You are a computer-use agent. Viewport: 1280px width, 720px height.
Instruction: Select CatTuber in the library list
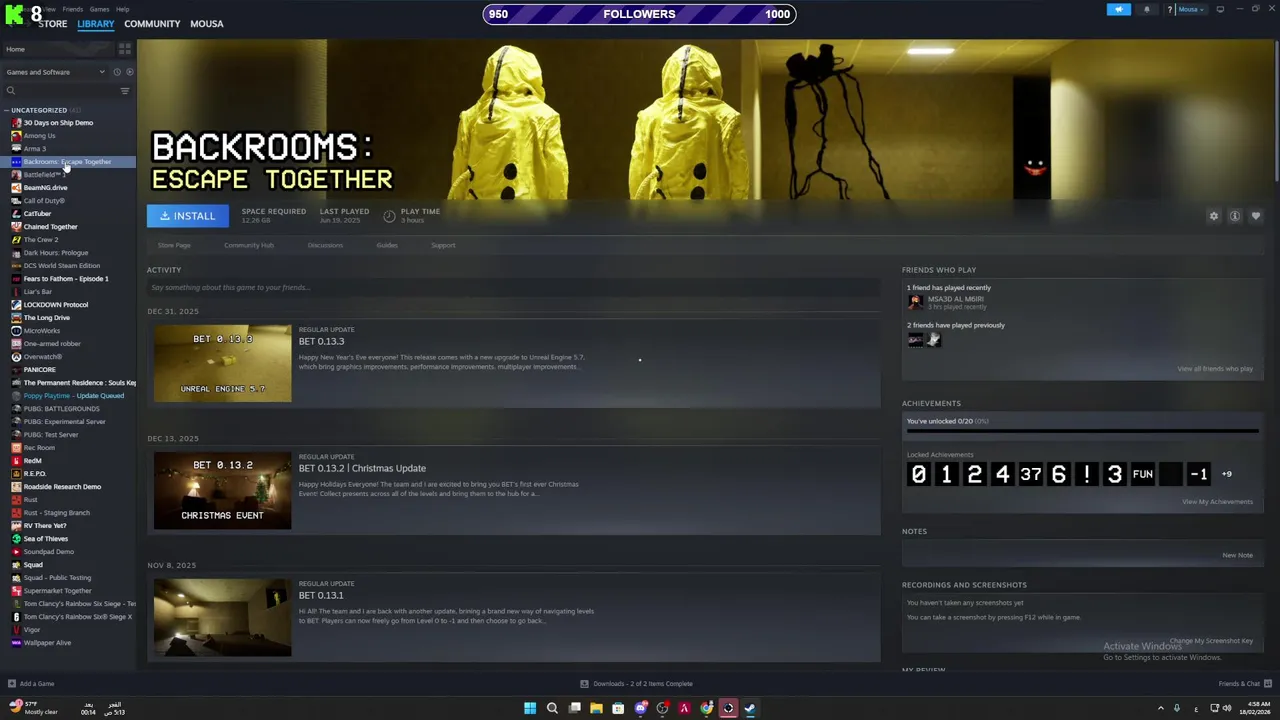pyautogui.click(x=37, y=214)
